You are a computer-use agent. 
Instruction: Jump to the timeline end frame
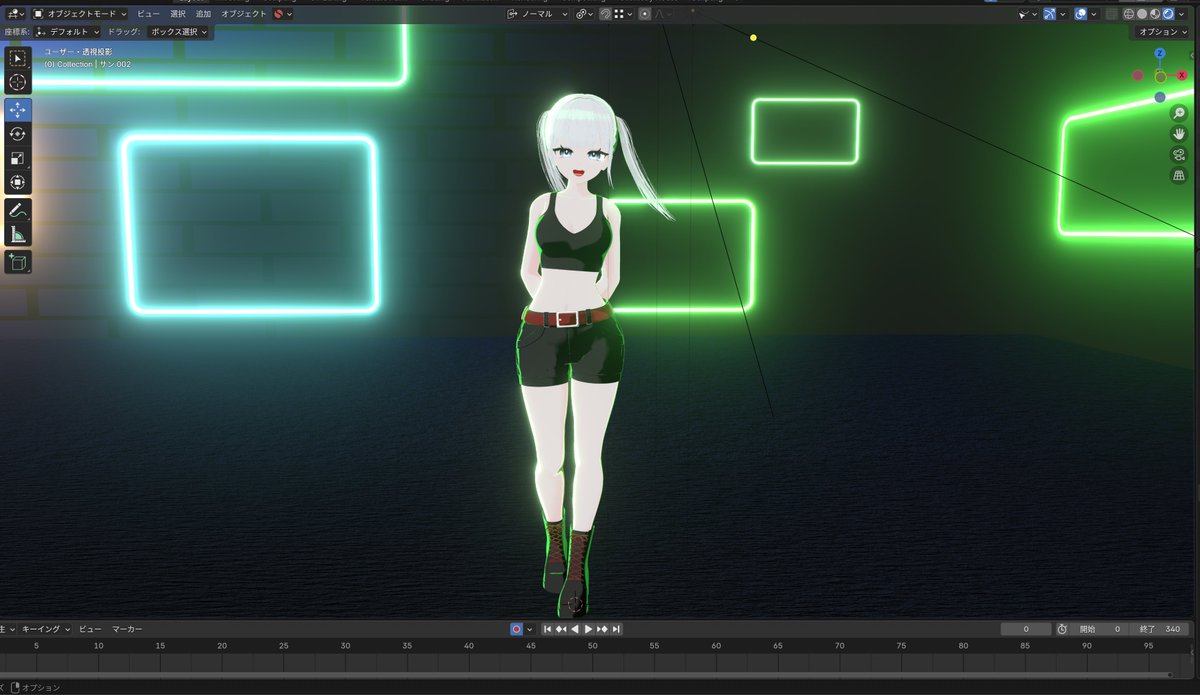pyautogui.click(x=616, y=629)
